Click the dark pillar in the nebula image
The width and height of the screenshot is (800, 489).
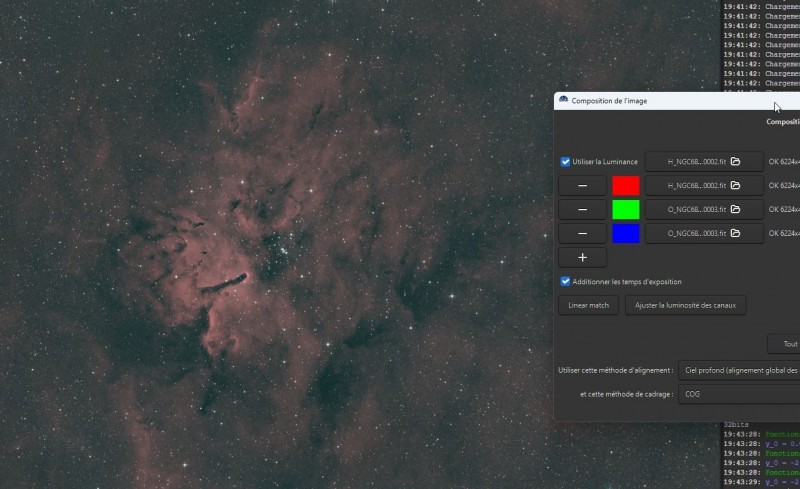coord(223,283)
